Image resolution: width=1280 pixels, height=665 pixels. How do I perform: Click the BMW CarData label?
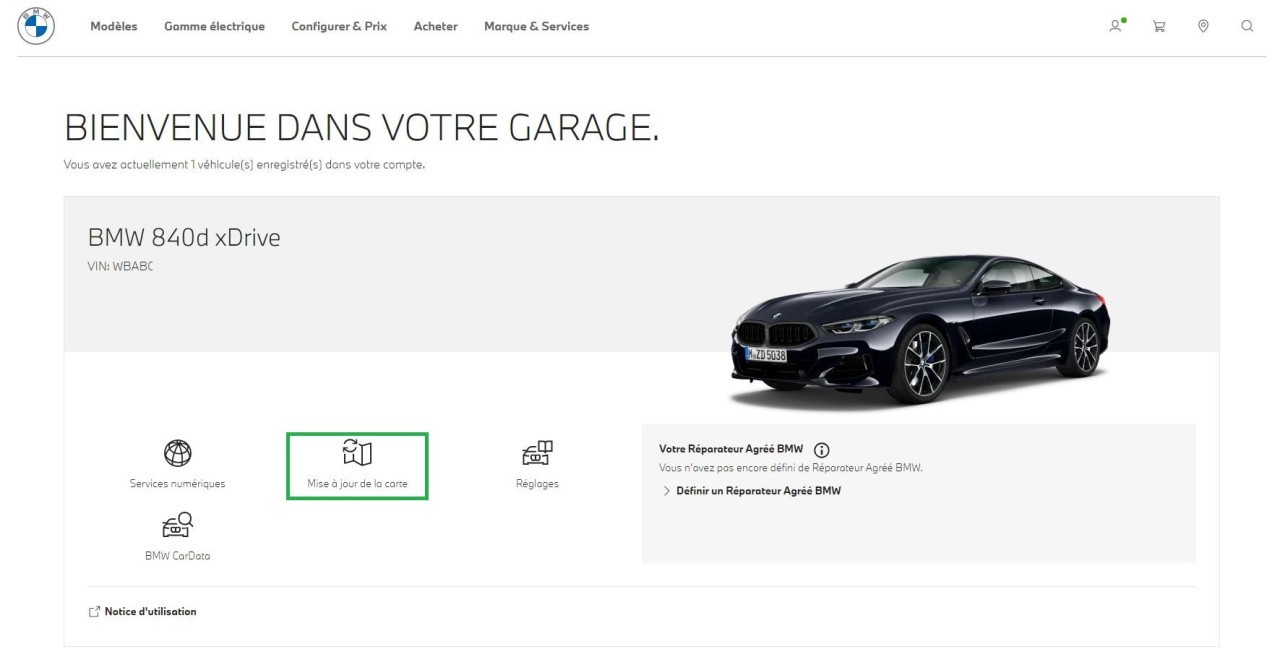tap(177, 556)
